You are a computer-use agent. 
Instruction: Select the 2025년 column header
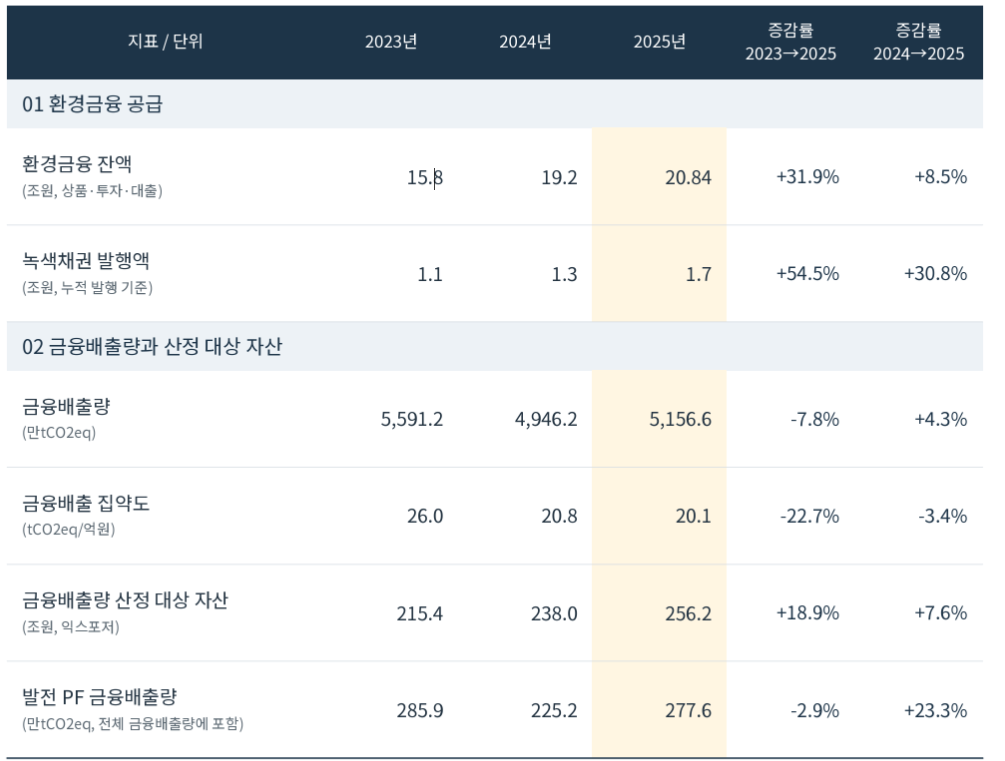660,42
